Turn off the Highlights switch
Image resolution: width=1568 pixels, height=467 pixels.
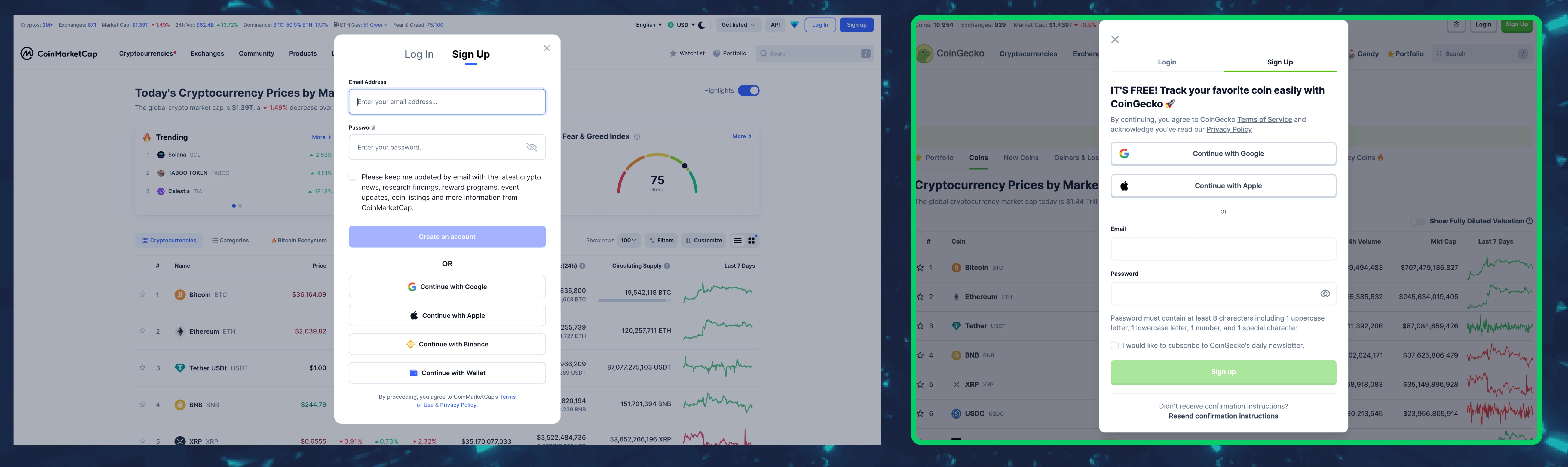click(x=748, y=91)
